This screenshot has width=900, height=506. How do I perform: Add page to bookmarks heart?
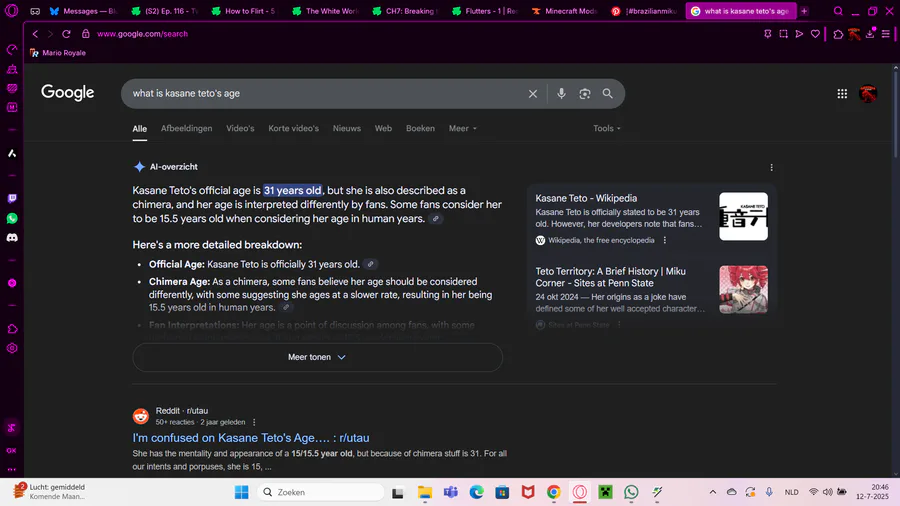point(815,34)
